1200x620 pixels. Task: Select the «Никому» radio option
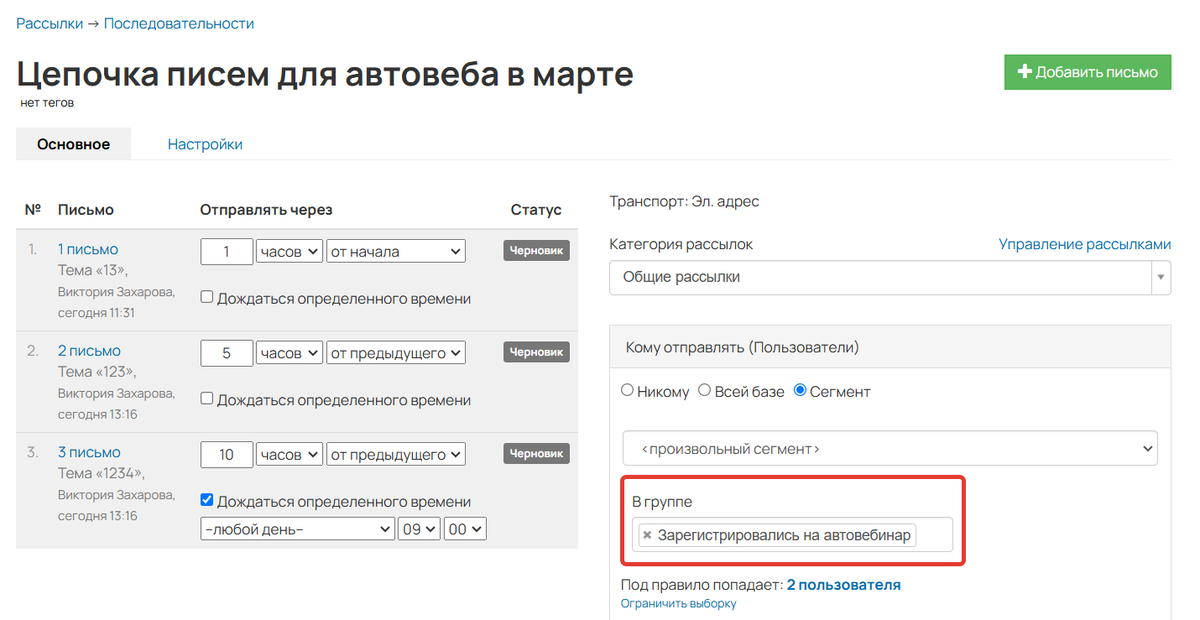[627, 391]
